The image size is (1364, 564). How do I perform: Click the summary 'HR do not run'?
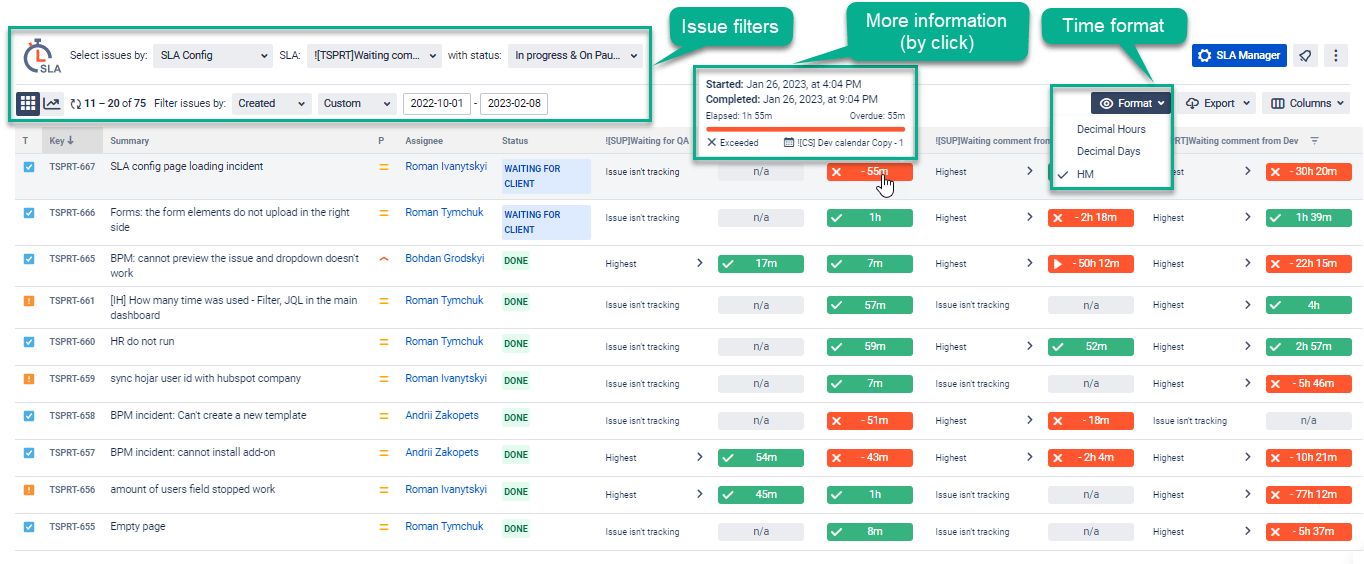pos(142,342)
